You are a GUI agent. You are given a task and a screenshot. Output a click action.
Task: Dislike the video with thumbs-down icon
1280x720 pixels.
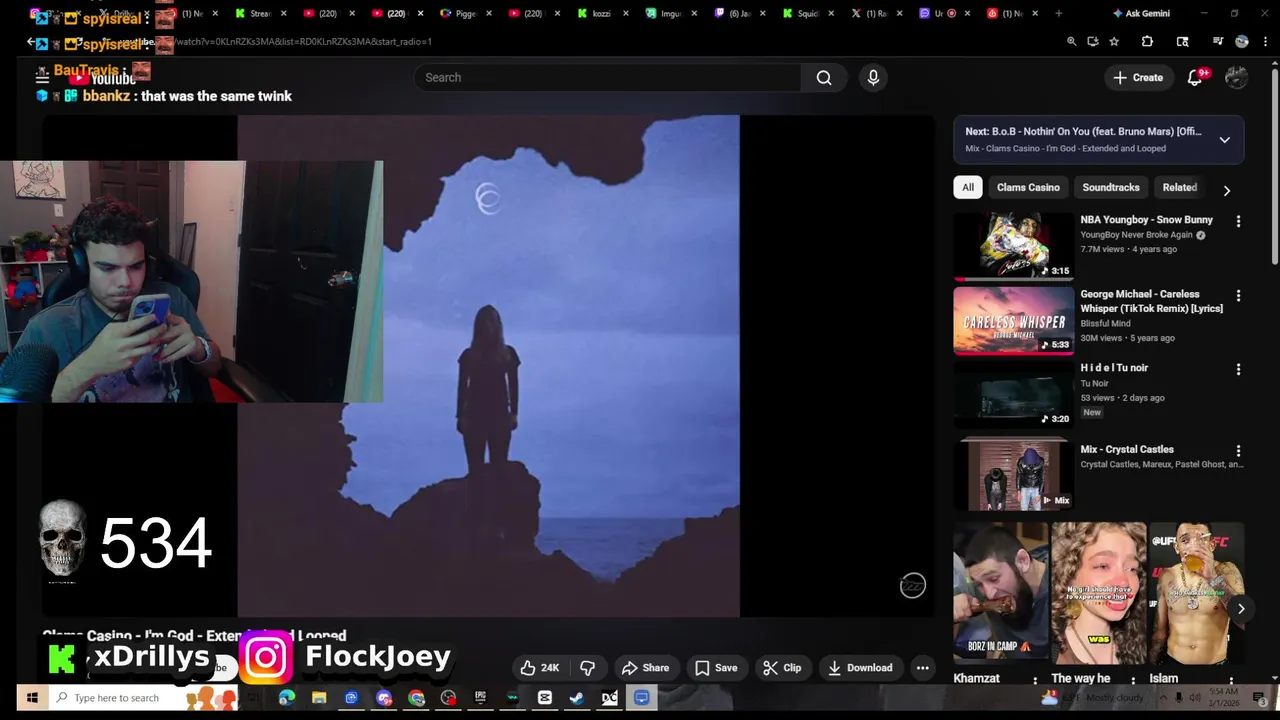pyautogui.click(x=588, y=668)
